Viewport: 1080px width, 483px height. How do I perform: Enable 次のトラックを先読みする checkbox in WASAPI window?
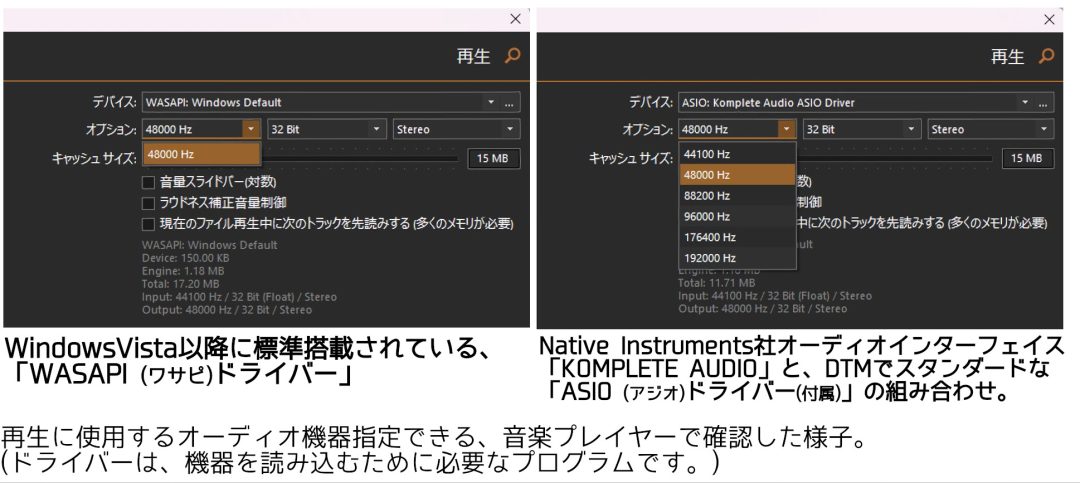[x=148, y=224]
